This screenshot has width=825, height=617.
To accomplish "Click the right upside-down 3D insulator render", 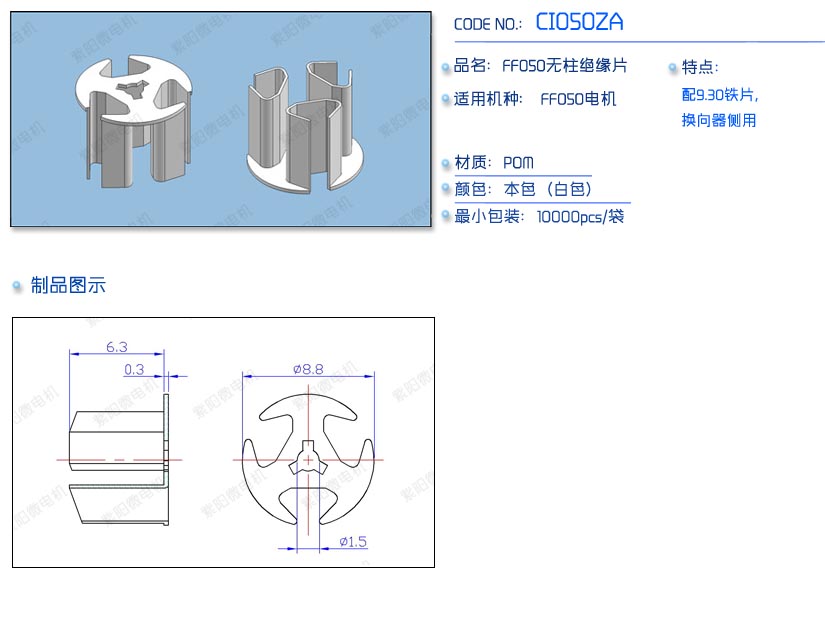I will point(301,126).
